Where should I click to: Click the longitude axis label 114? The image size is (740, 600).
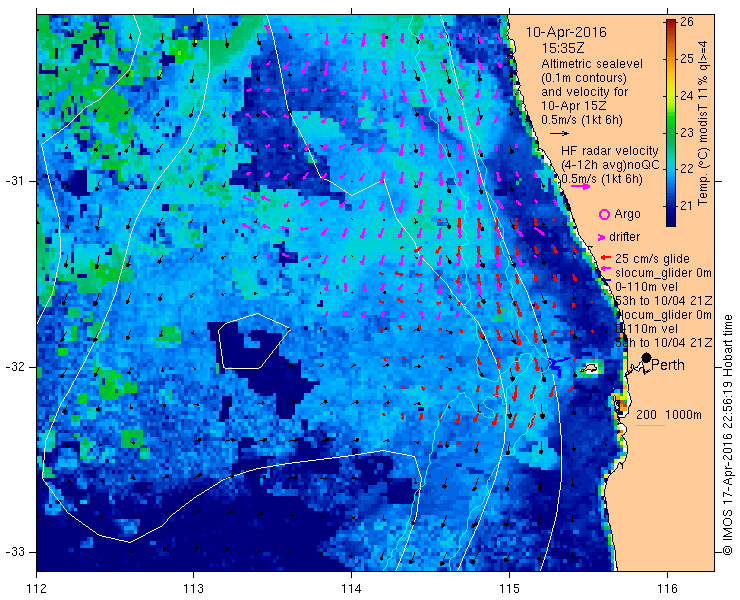[x=351, y=589]
